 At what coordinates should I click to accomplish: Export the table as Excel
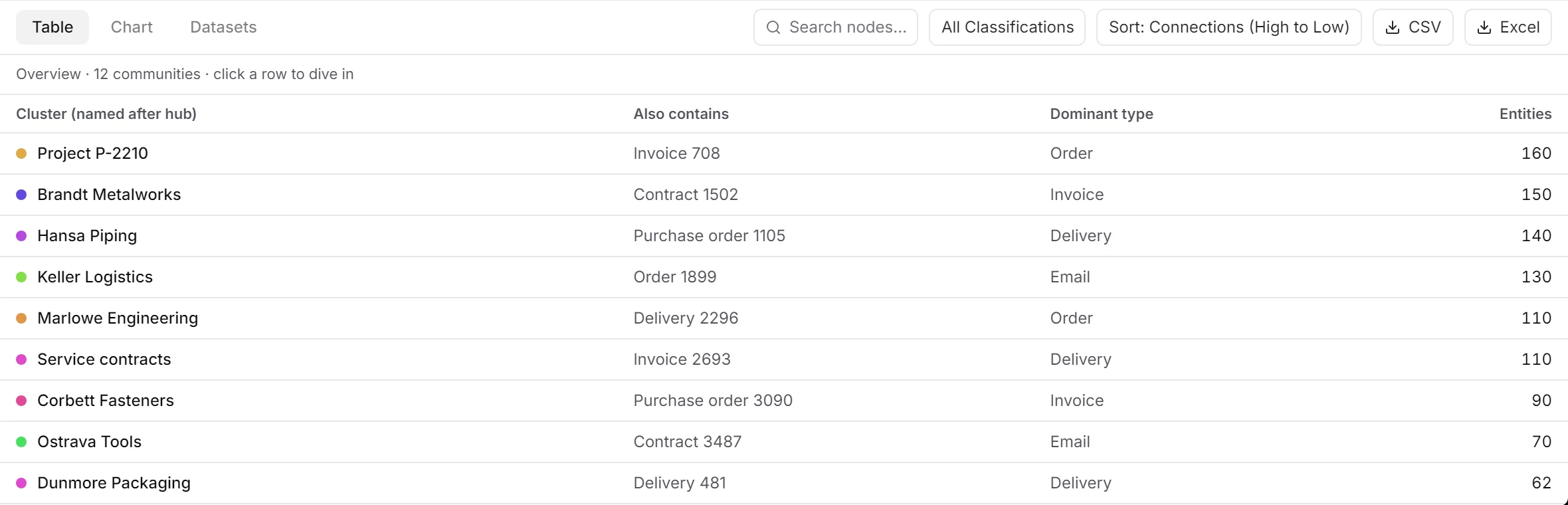[x=1508, y=27]
